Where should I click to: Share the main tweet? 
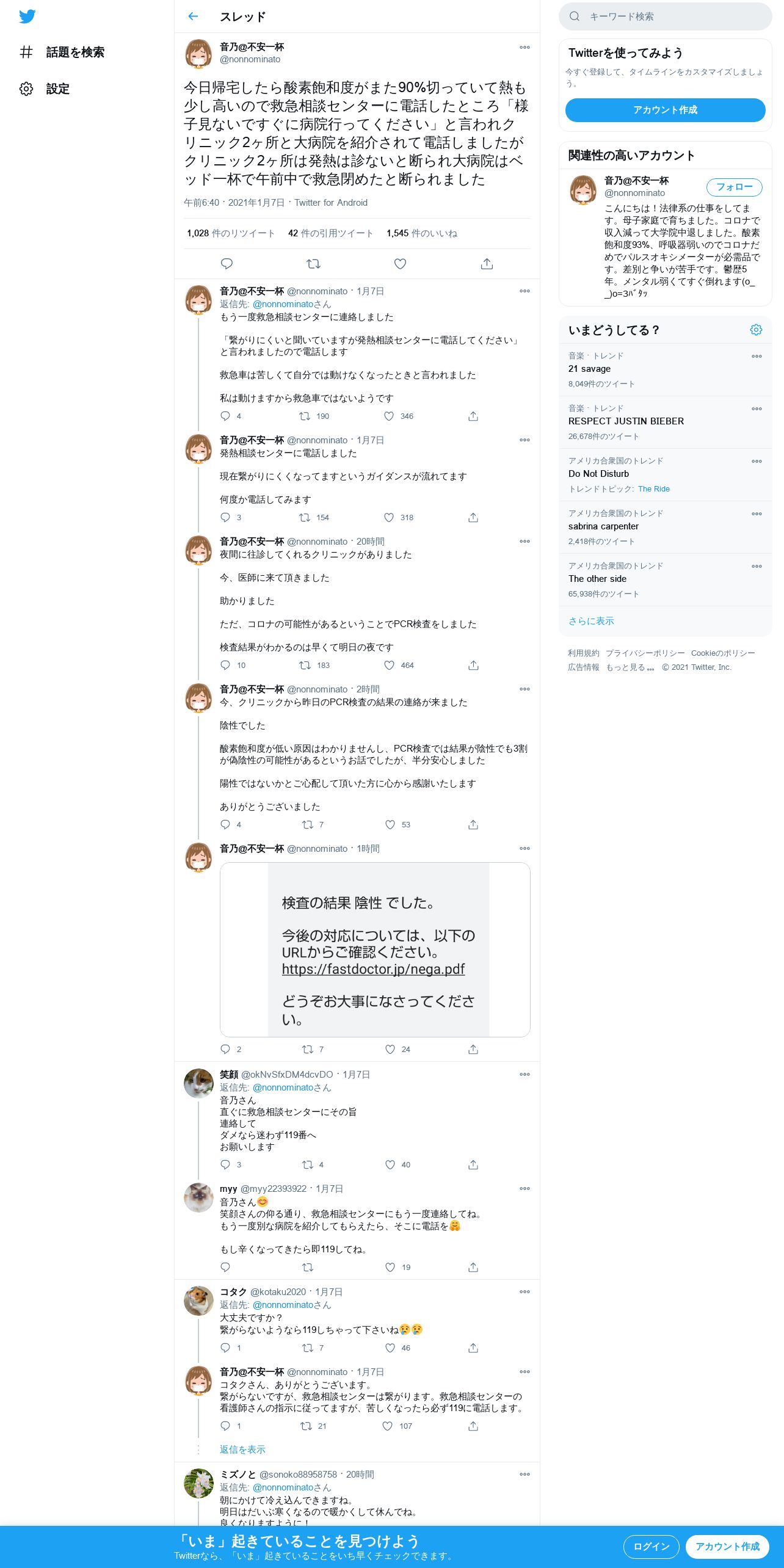tap(487, 264)
